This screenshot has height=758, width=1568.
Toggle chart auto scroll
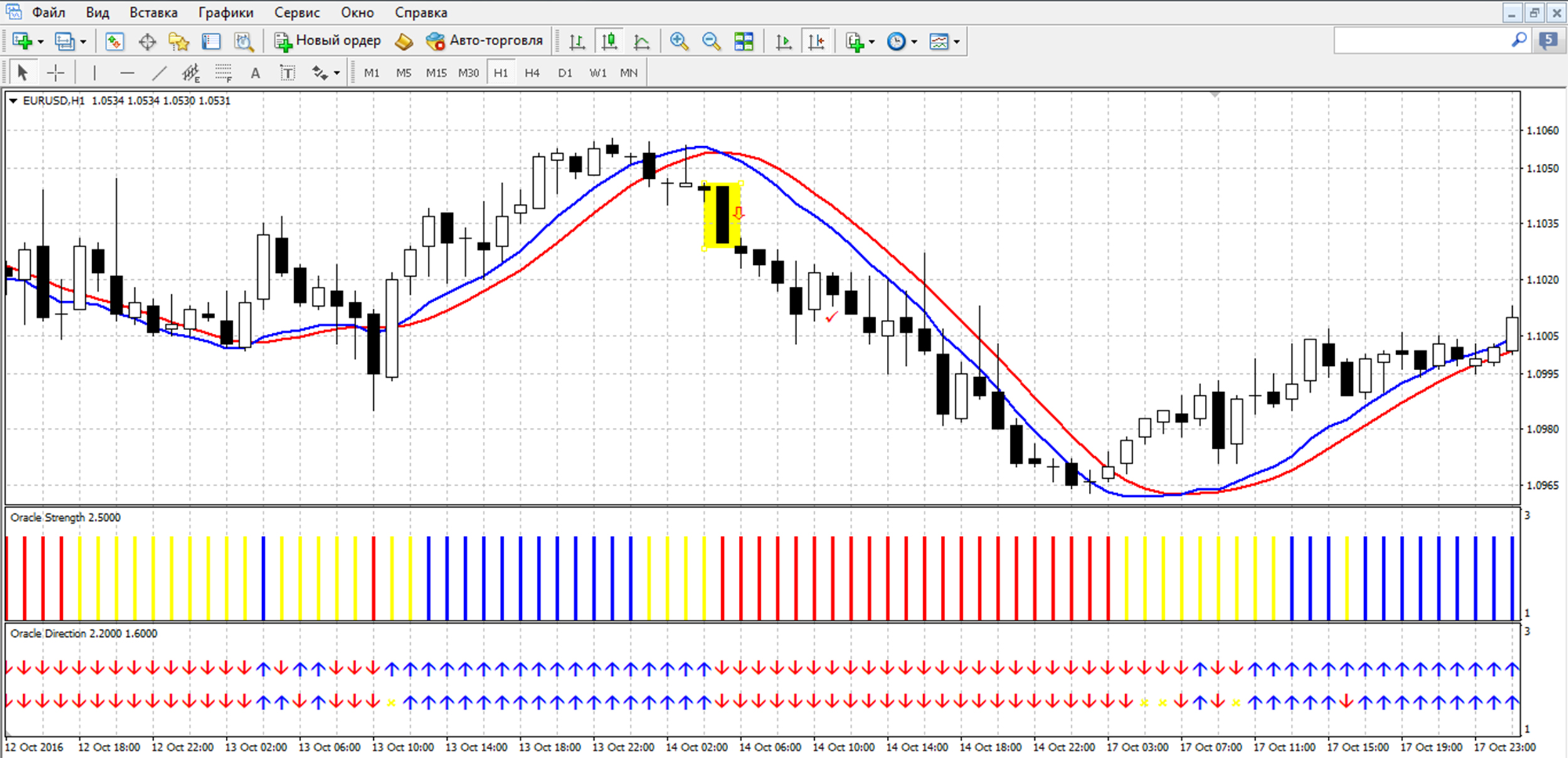[783, 41]
